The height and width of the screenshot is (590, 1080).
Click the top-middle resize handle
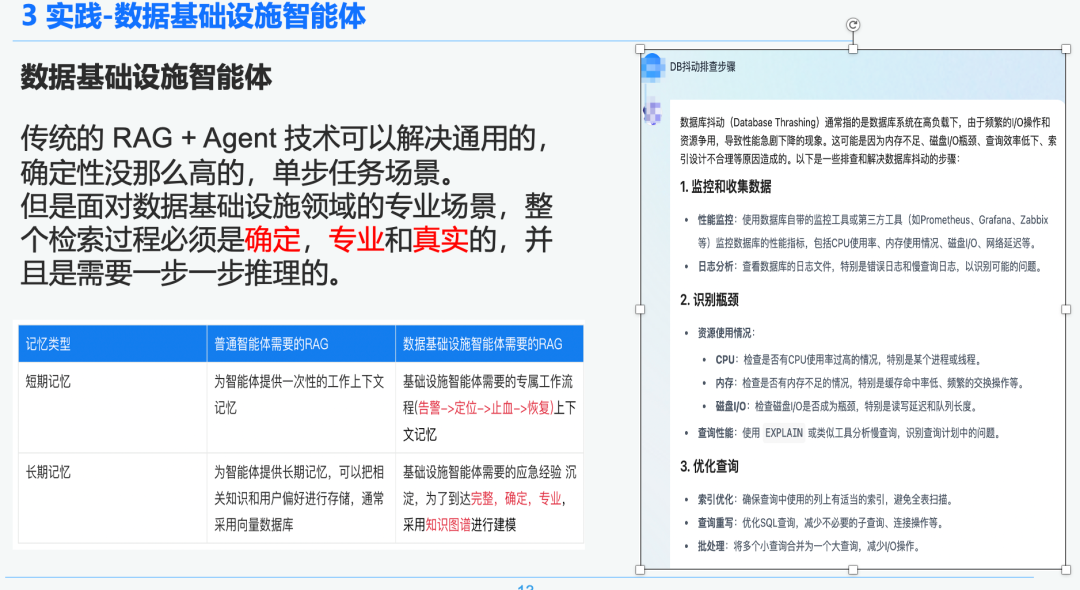coord(852,47)
